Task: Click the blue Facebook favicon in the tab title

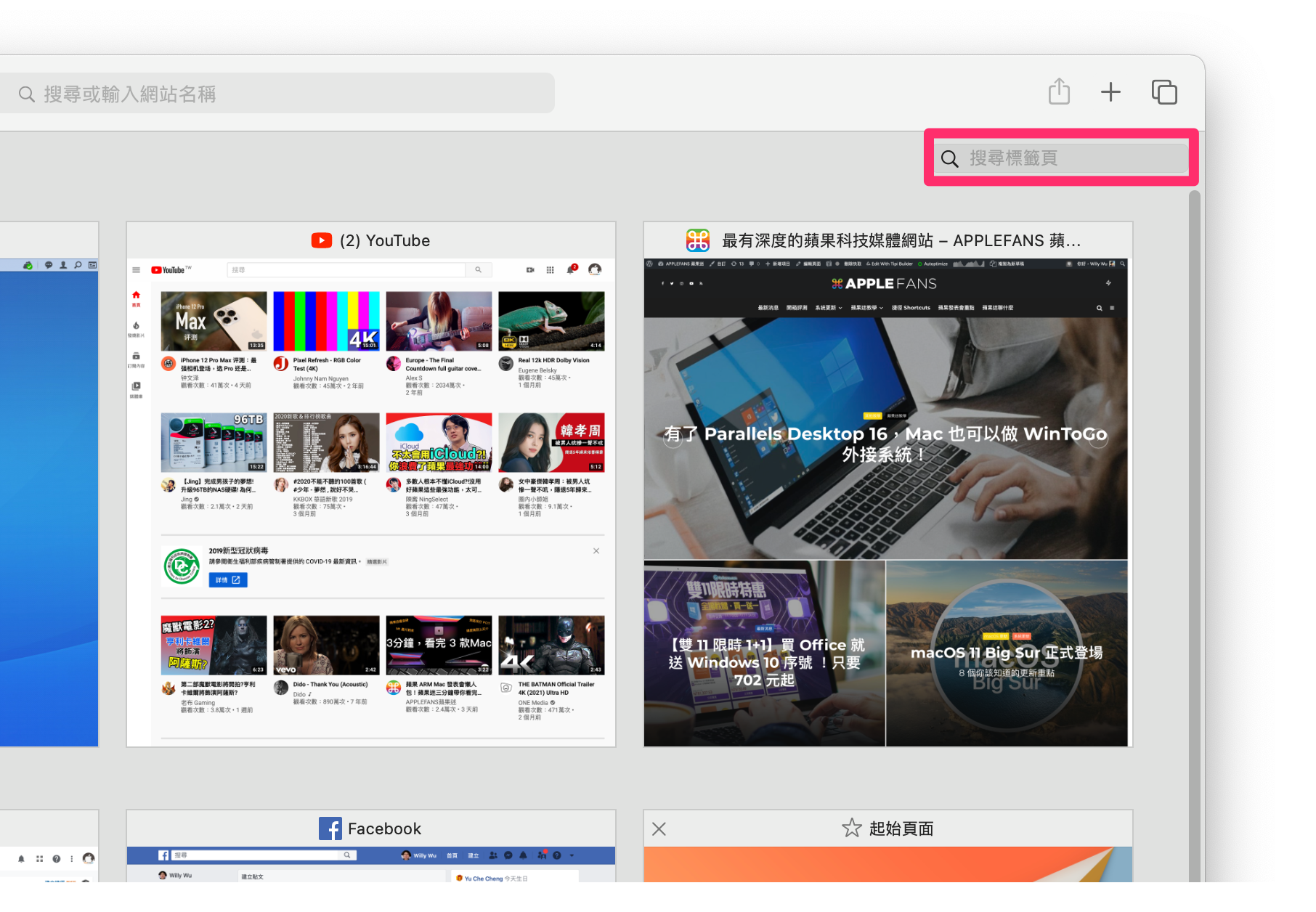Action: [330, 828]
